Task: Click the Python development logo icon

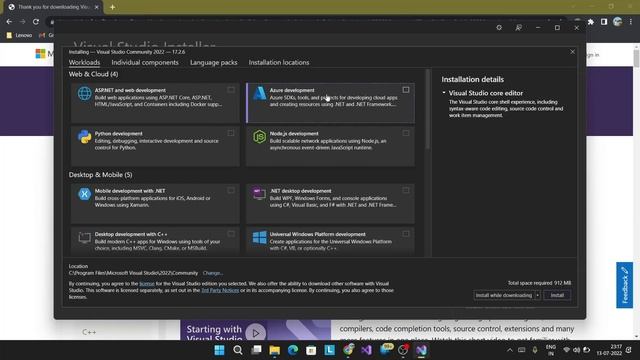Action: [84, 137]
